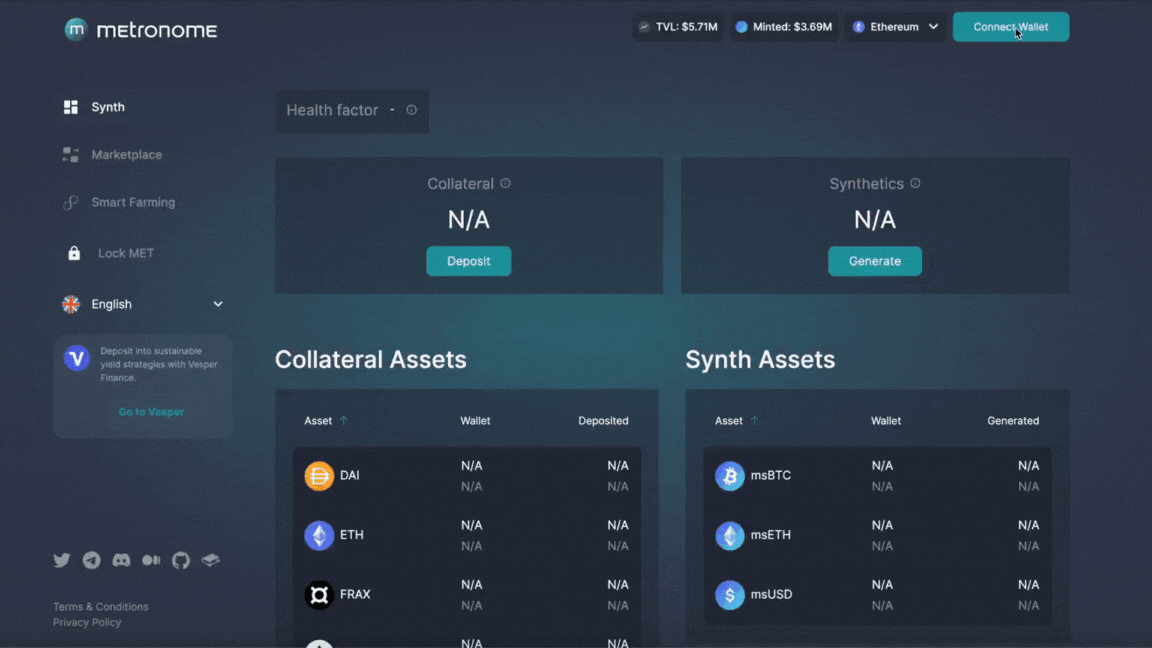The height and width of the screenshot is (648, 1152).
Task: Click the metronome wordmark text
Action: click(157, 30)
